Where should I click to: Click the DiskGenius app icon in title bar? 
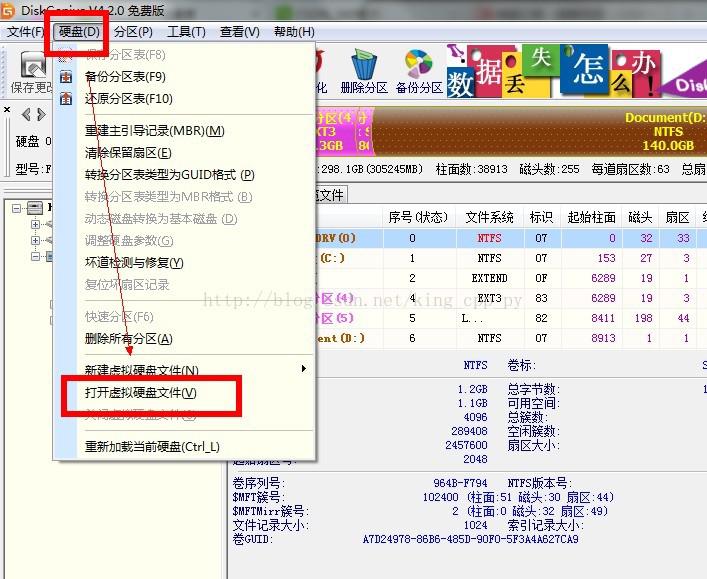[7, 11]
